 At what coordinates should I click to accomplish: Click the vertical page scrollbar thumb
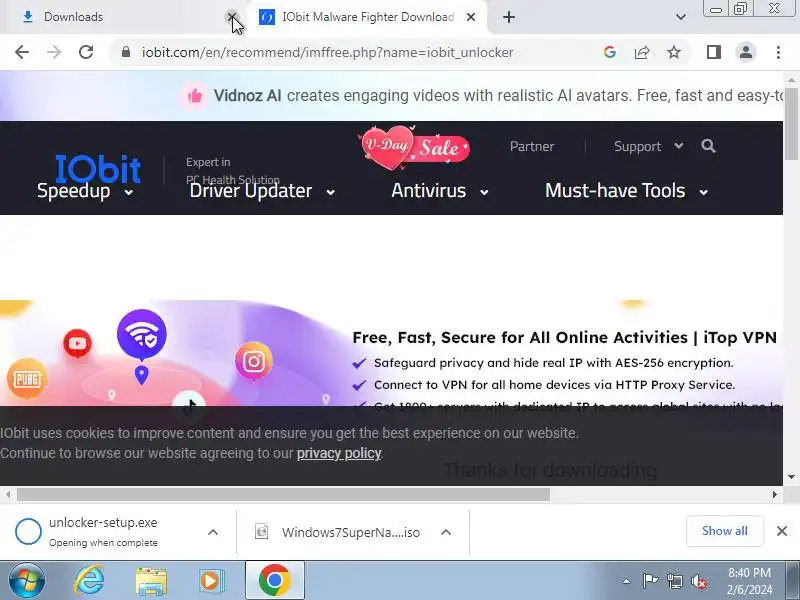pyautogui.click(x=791, y=123)
